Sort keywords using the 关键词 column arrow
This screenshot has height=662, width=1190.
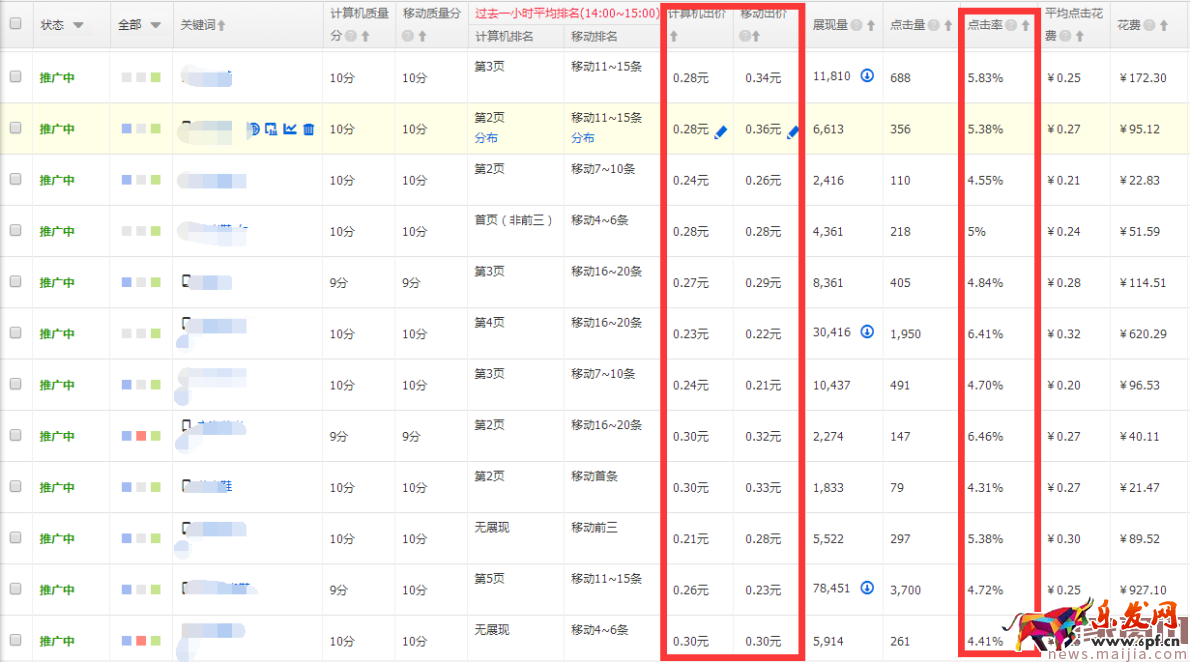click(x=221, y=24)
